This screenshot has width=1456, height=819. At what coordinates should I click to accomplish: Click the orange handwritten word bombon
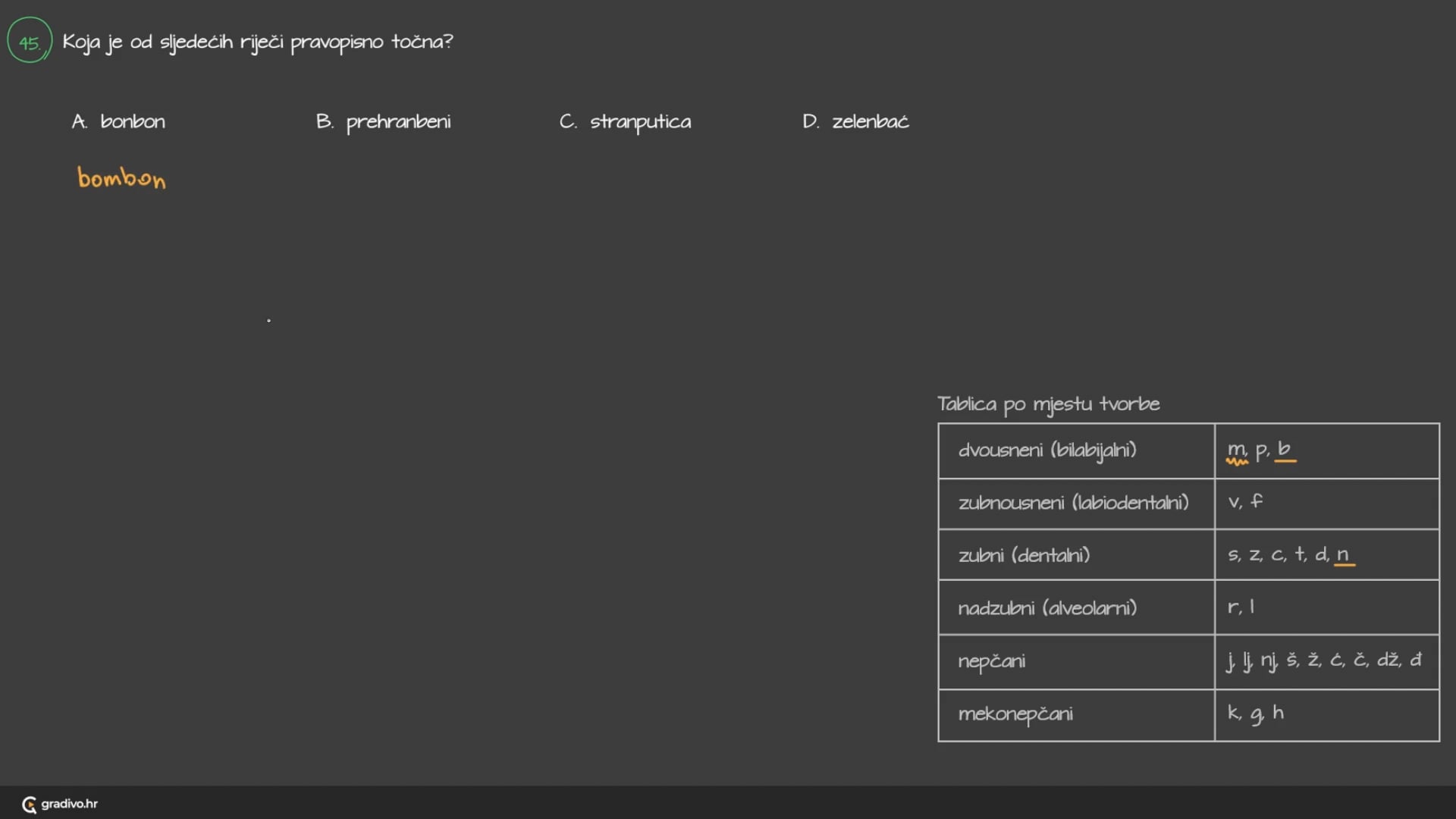[x=121, y=179]
